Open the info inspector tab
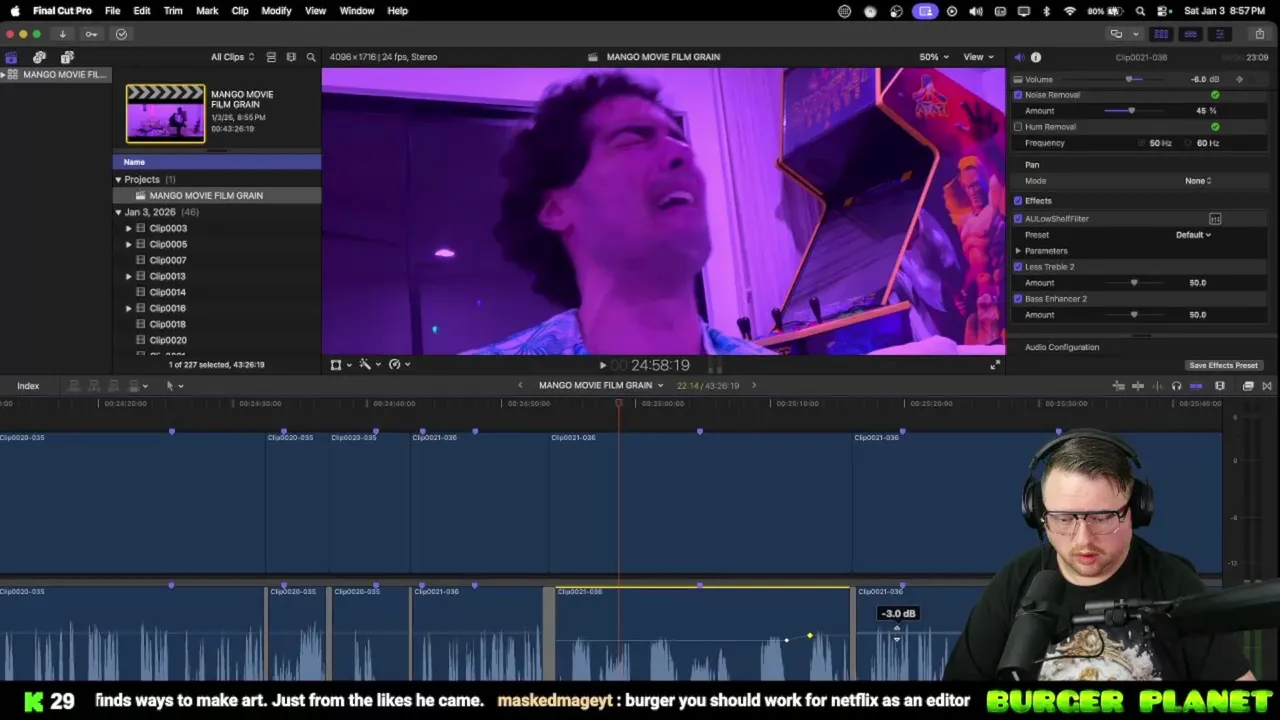 click(1036, 57)
